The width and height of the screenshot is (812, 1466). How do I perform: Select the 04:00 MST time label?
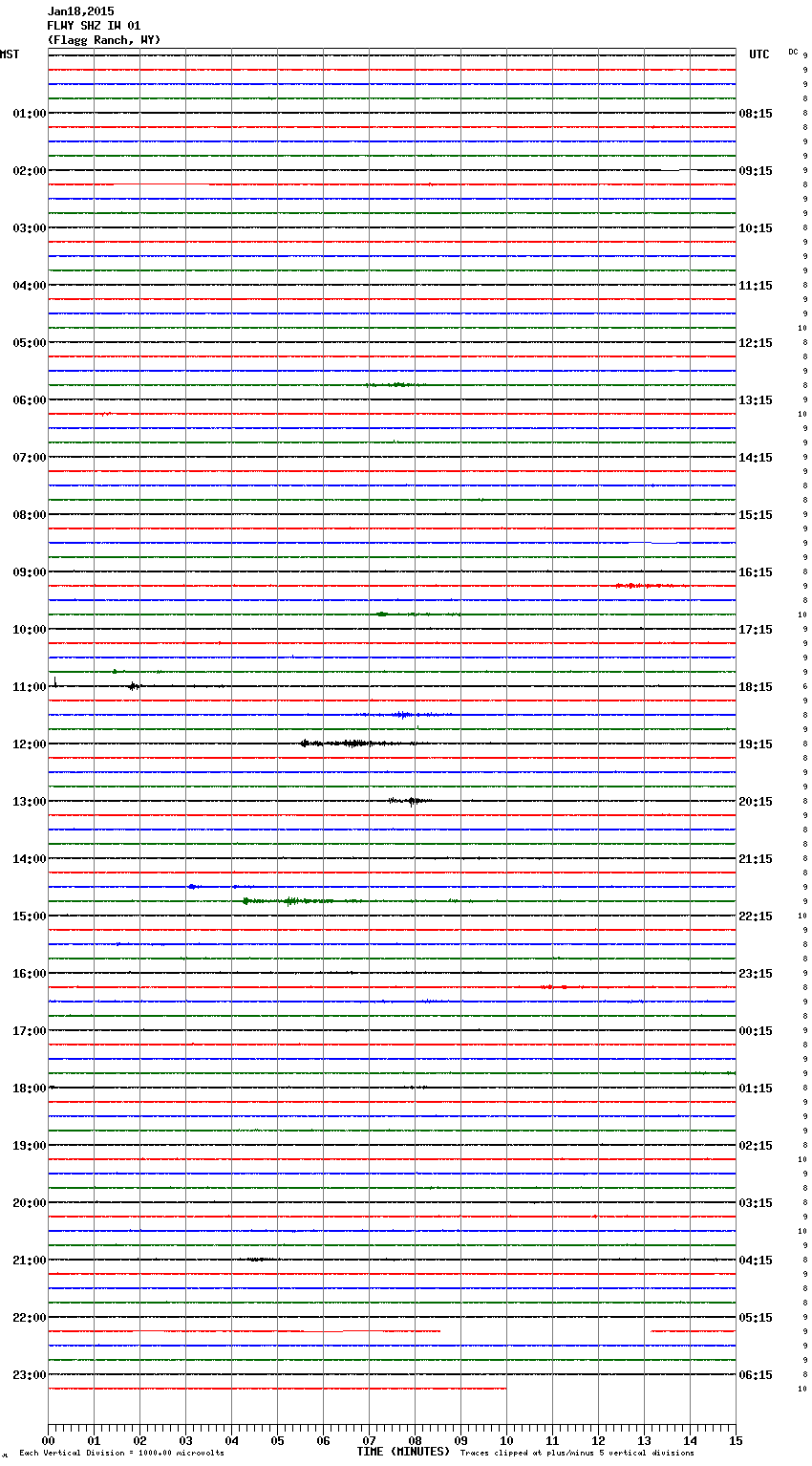tap(30, 286)
